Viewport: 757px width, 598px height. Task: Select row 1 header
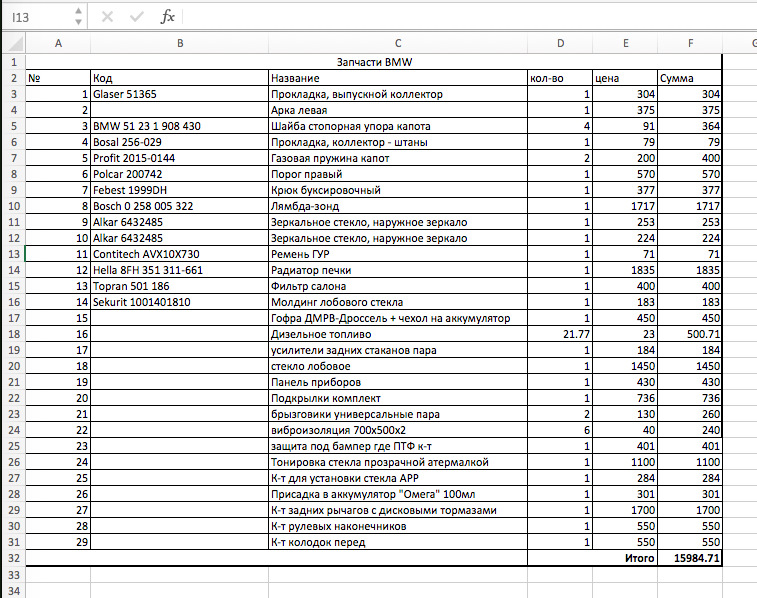coord(14,62)
